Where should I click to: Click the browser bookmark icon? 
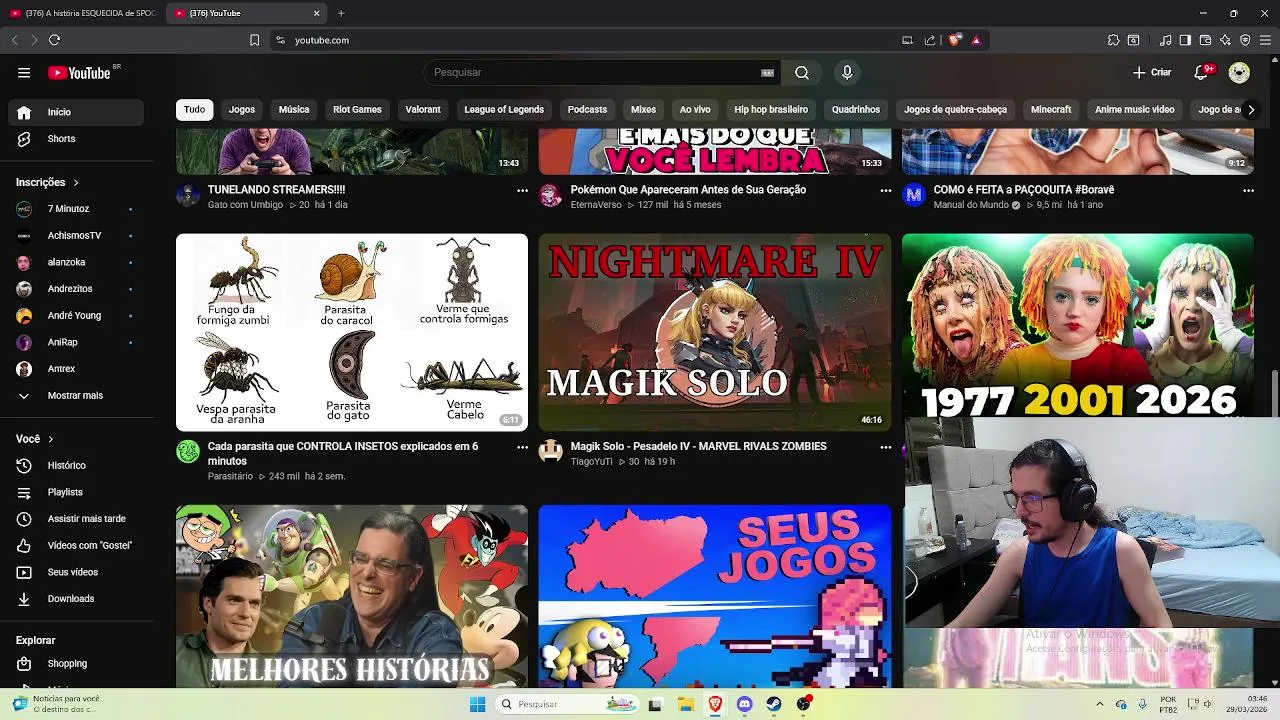click(x=254, y=40)
